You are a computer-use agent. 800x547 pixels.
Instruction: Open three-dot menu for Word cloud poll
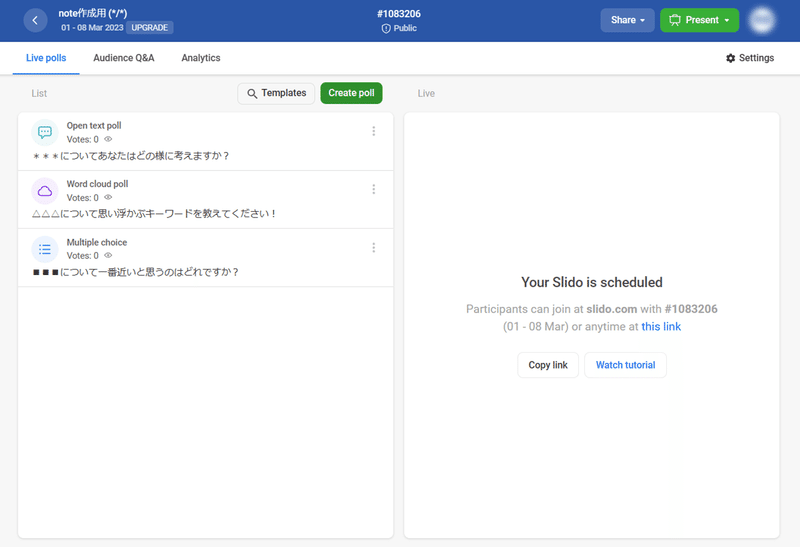[373, 189]
